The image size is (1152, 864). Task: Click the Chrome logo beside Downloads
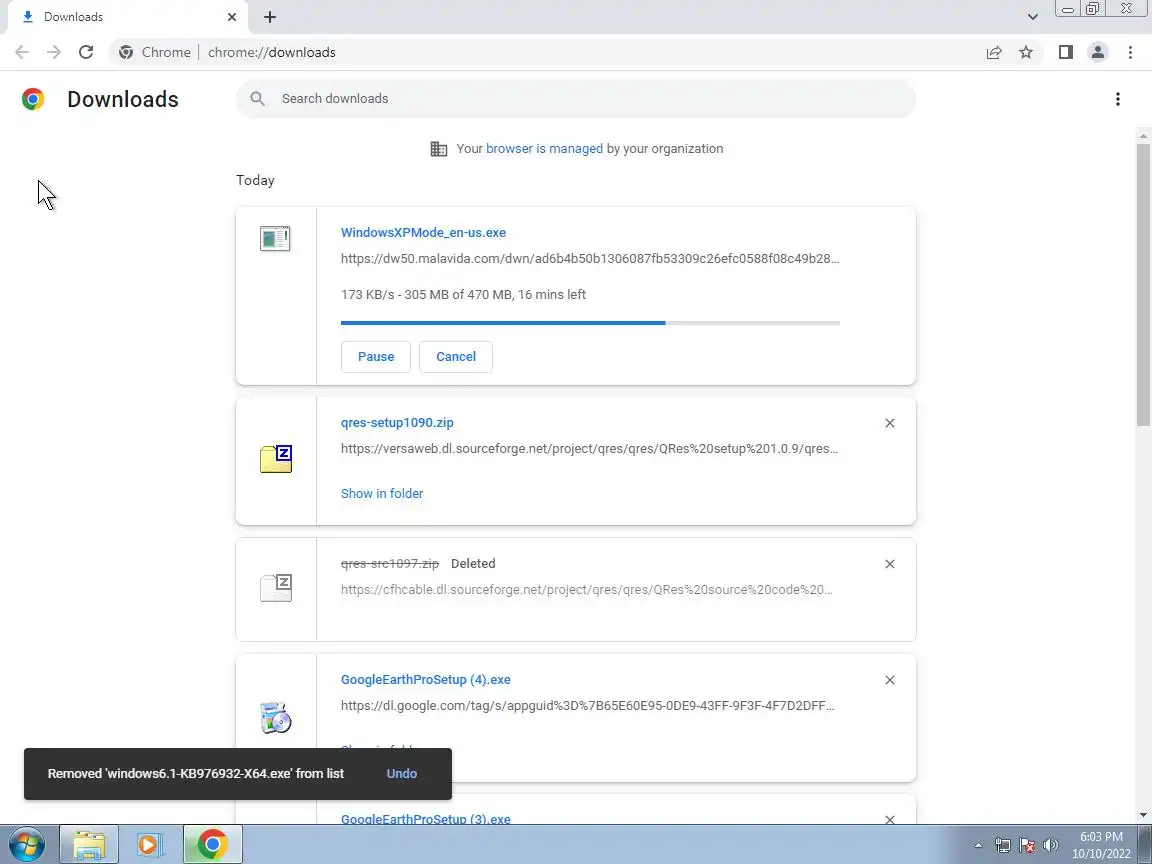coord(33,99)
